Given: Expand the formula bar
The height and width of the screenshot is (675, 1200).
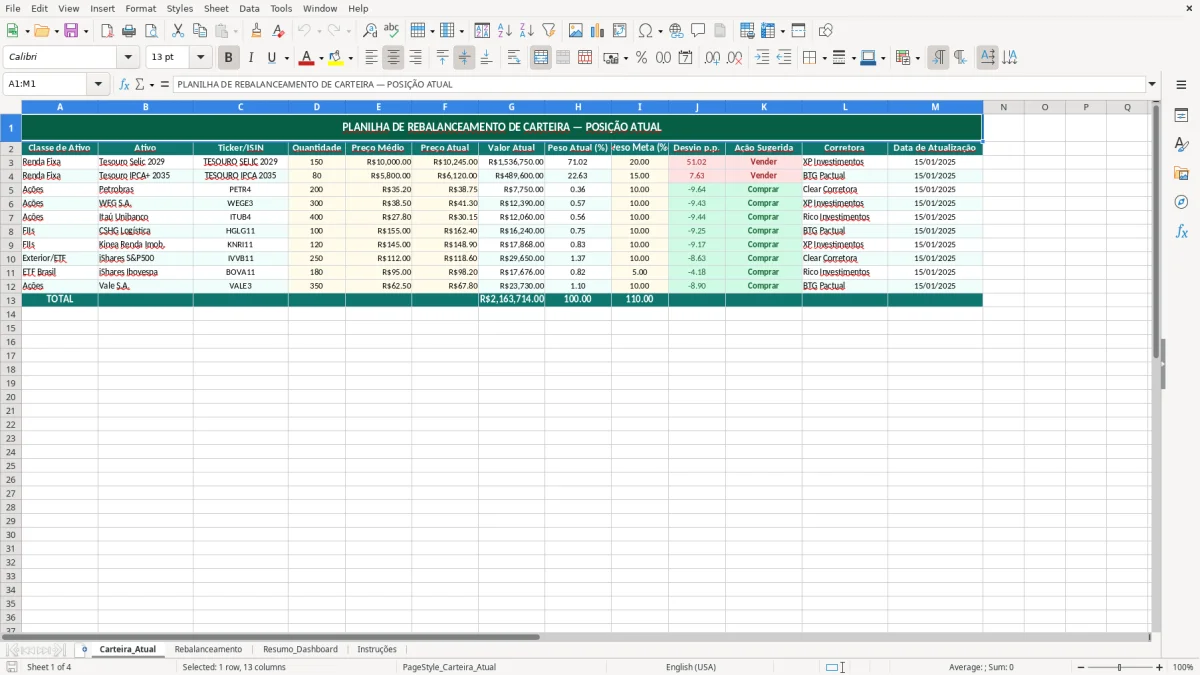Looking at the screenshot, I should click(x=1152, y=84).
